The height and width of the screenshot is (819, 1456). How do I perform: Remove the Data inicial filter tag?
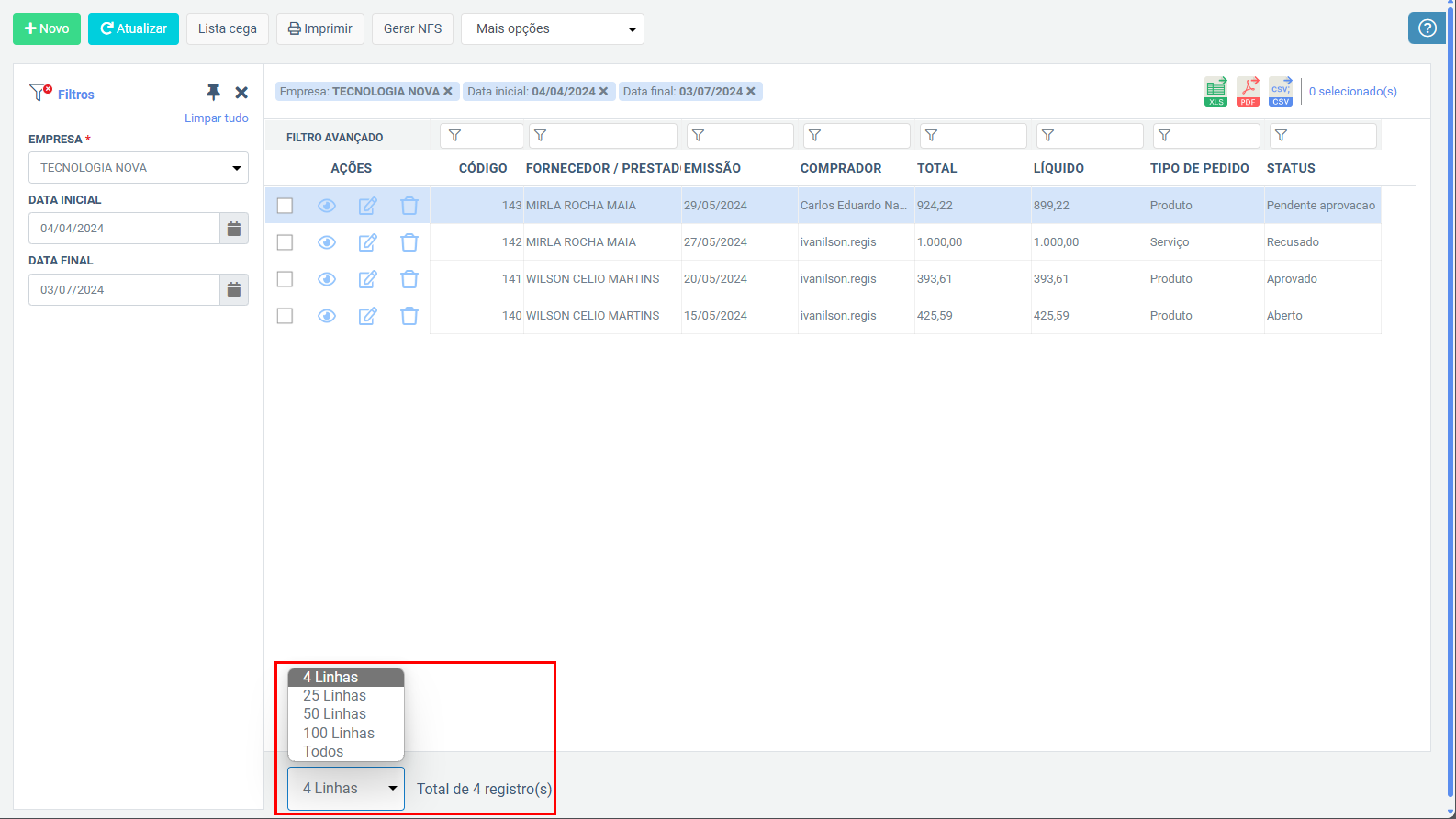pyautogui.click(x=603, y=91)
